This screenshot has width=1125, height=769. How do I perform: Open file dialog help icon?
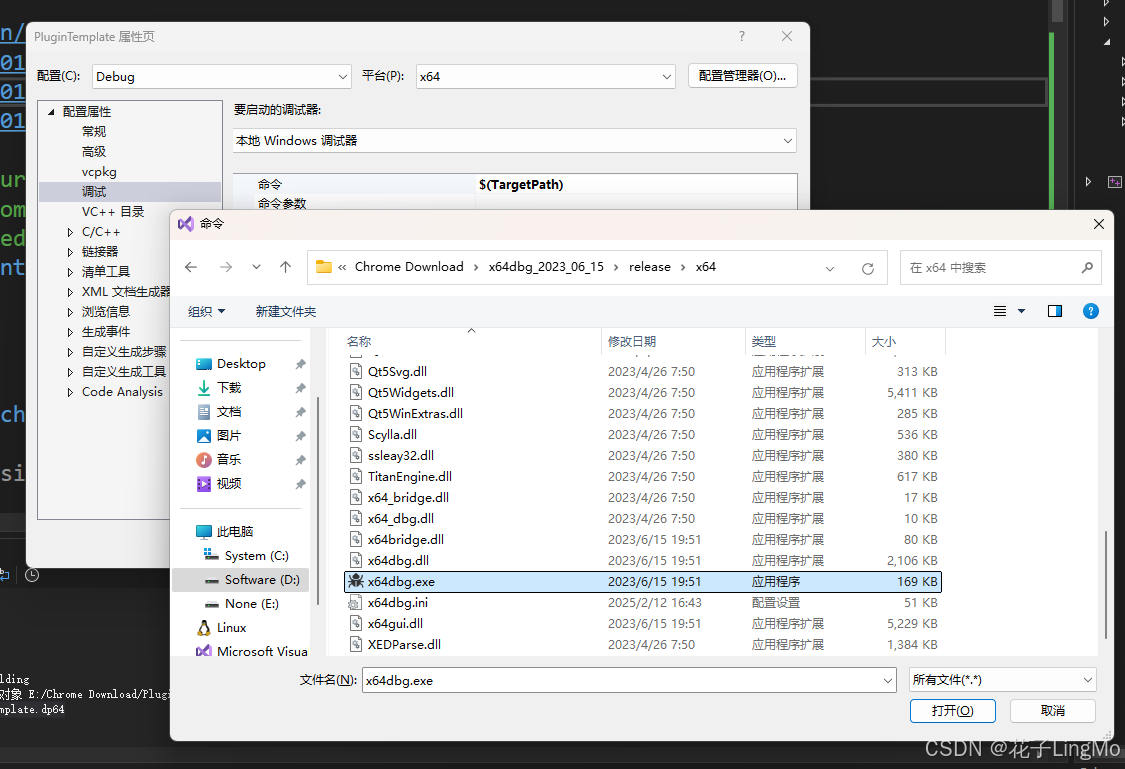tap(1091, 311)
